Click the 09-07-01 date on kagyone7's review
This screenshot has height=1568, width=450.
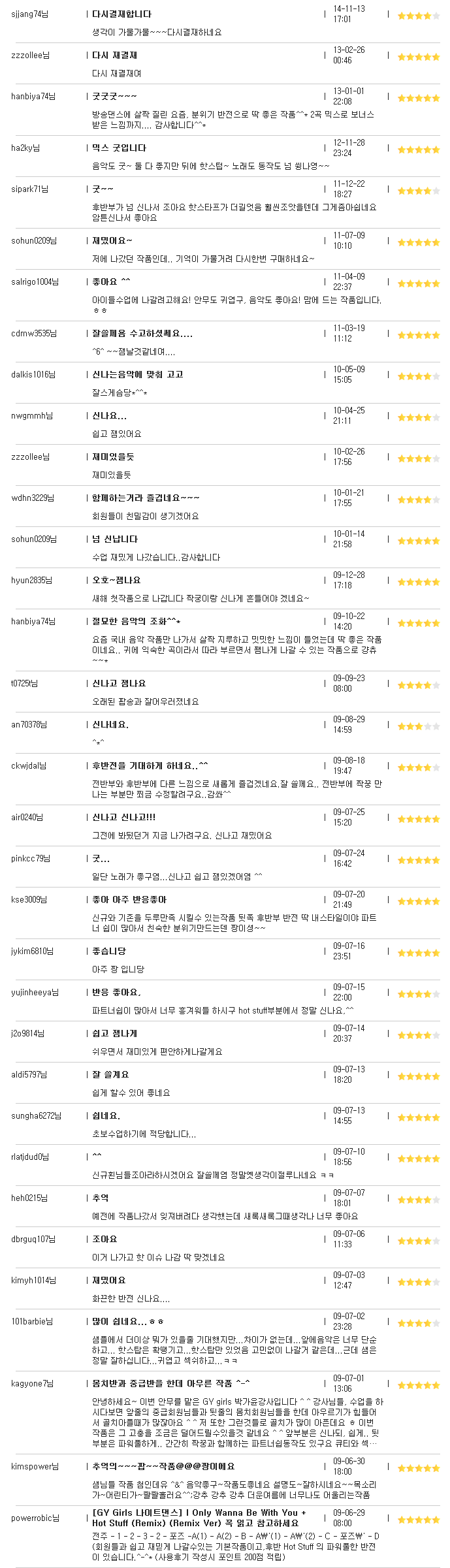point(349,1379)
